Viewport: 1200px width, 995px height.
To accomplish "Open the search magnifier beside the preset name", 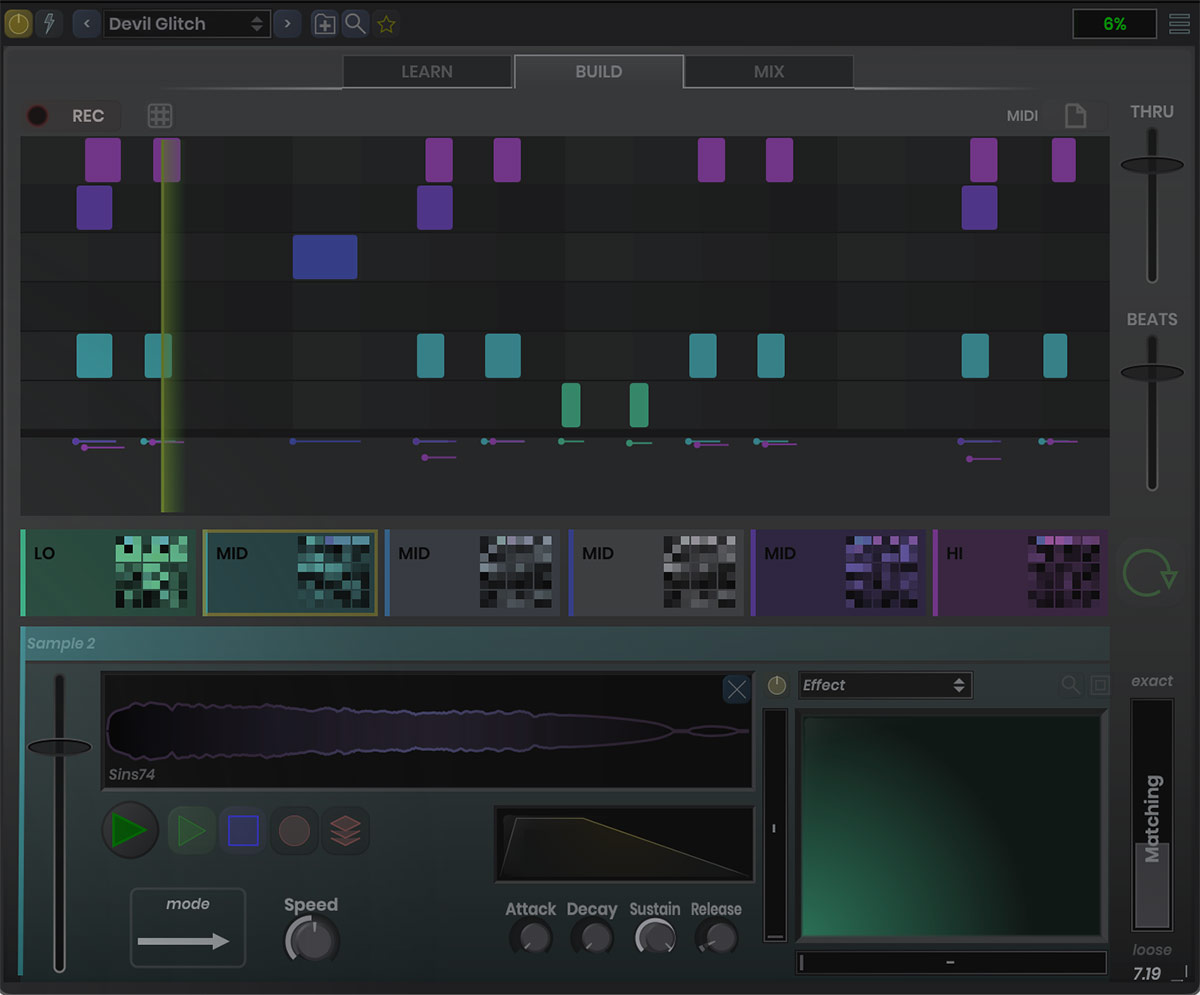I will [x=355, y=23].
